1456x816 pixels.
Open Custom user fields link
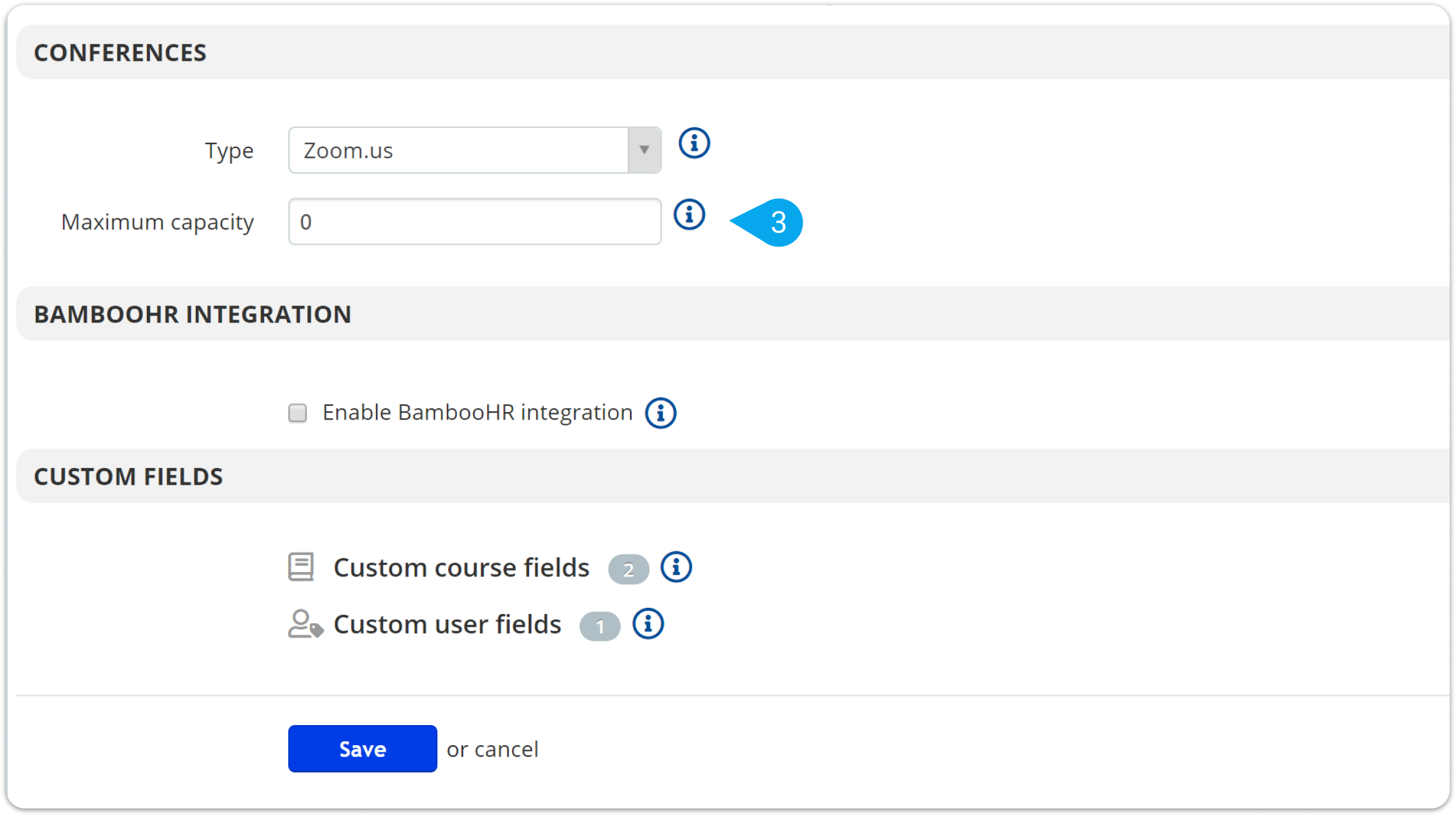point(447,625)
